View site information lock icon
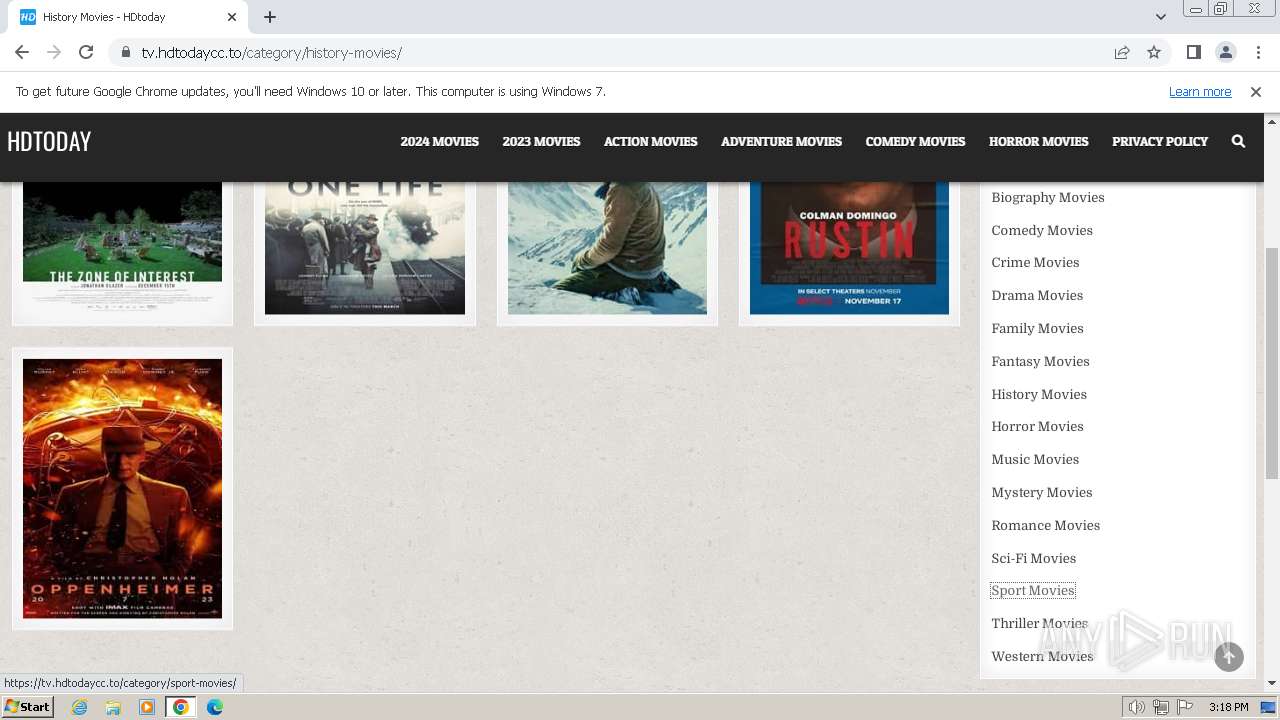1280x720 pixels. coord(125,52)
